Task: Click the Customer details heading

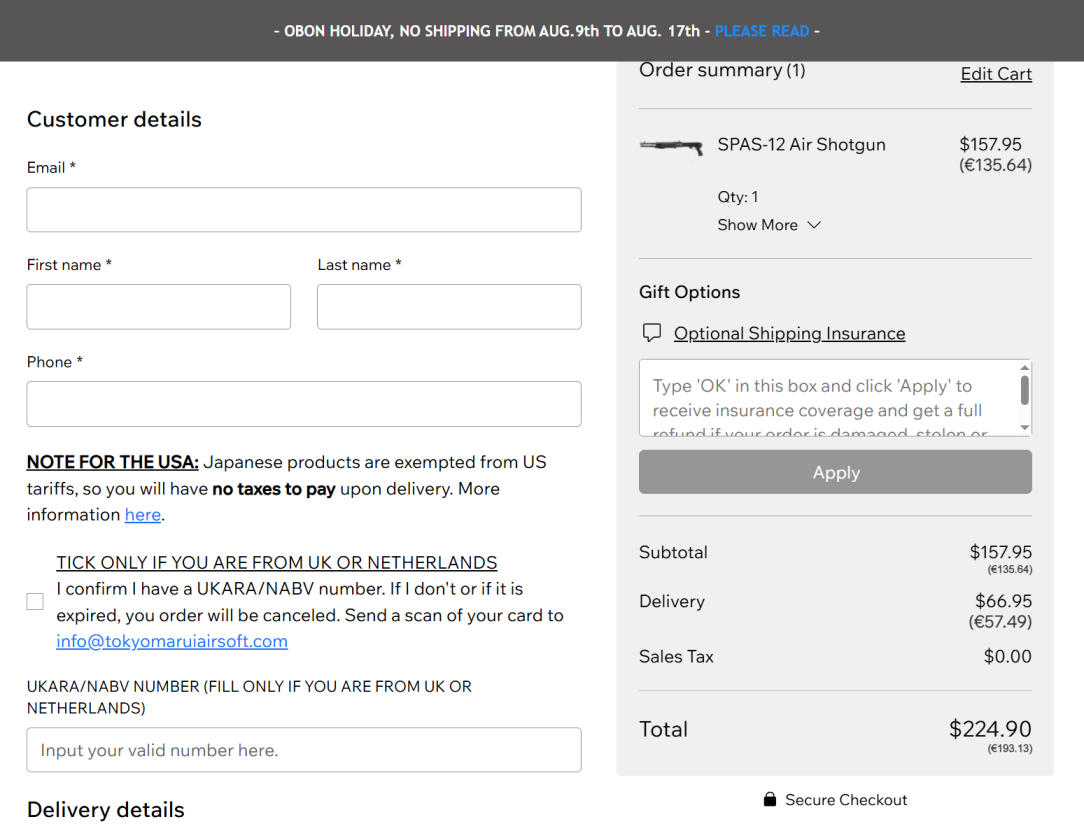Action: pos(114,119)
